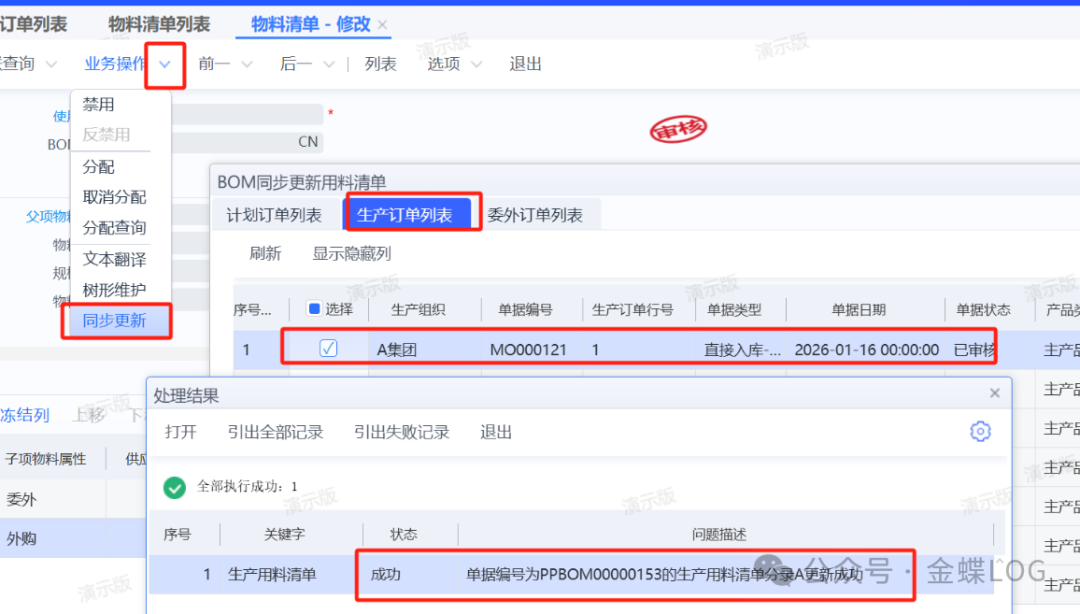Click the settings gear in 处理结果 dialog
Viewport: 1080px width, 614px height.
click(980, 431)
